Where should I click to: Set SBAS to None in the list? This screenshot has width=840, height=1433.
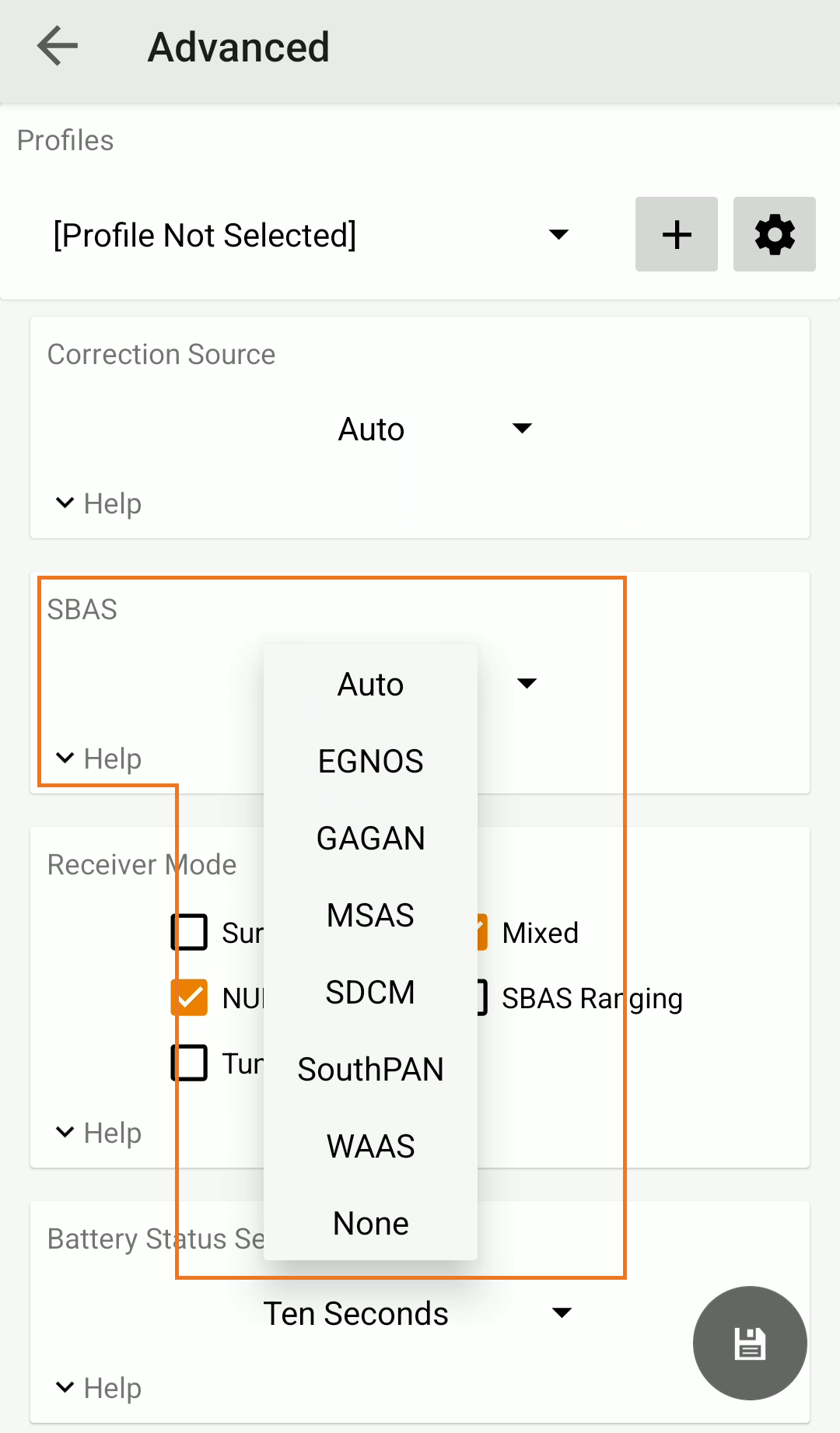pyautogui.click(x=370, y=1223)
